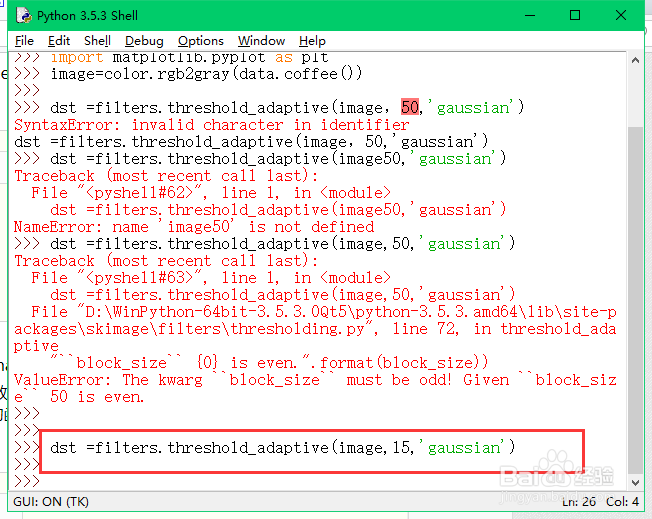652x519 pixels.
Task: Click the 'Ln: 26' status bar indicator
Action: pyautogui.click(x=579, y=502)
